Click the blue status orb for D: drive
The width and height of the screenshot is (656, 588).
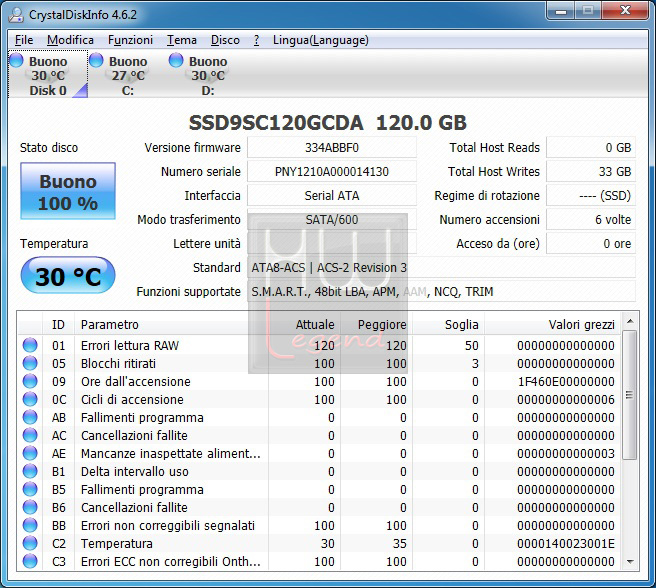point(176,60)
